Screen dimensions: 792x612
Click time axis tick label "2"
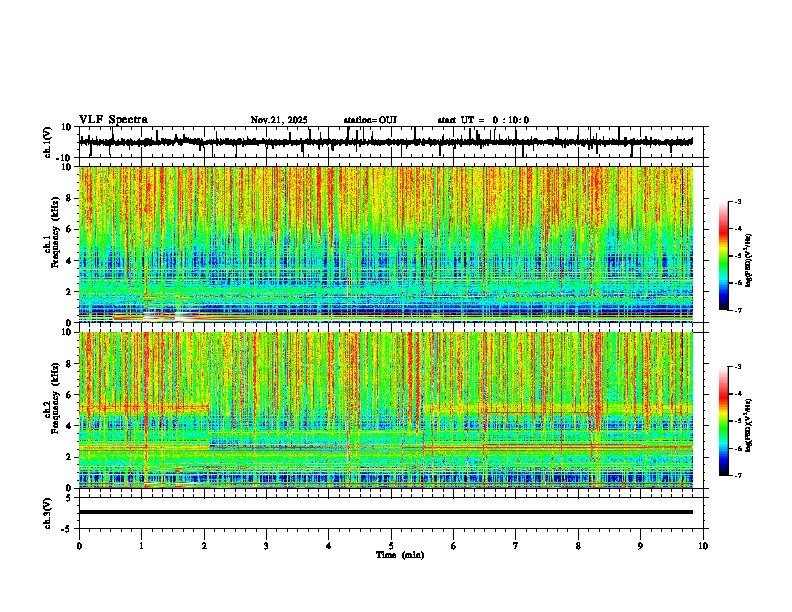(x=204, y=546)
